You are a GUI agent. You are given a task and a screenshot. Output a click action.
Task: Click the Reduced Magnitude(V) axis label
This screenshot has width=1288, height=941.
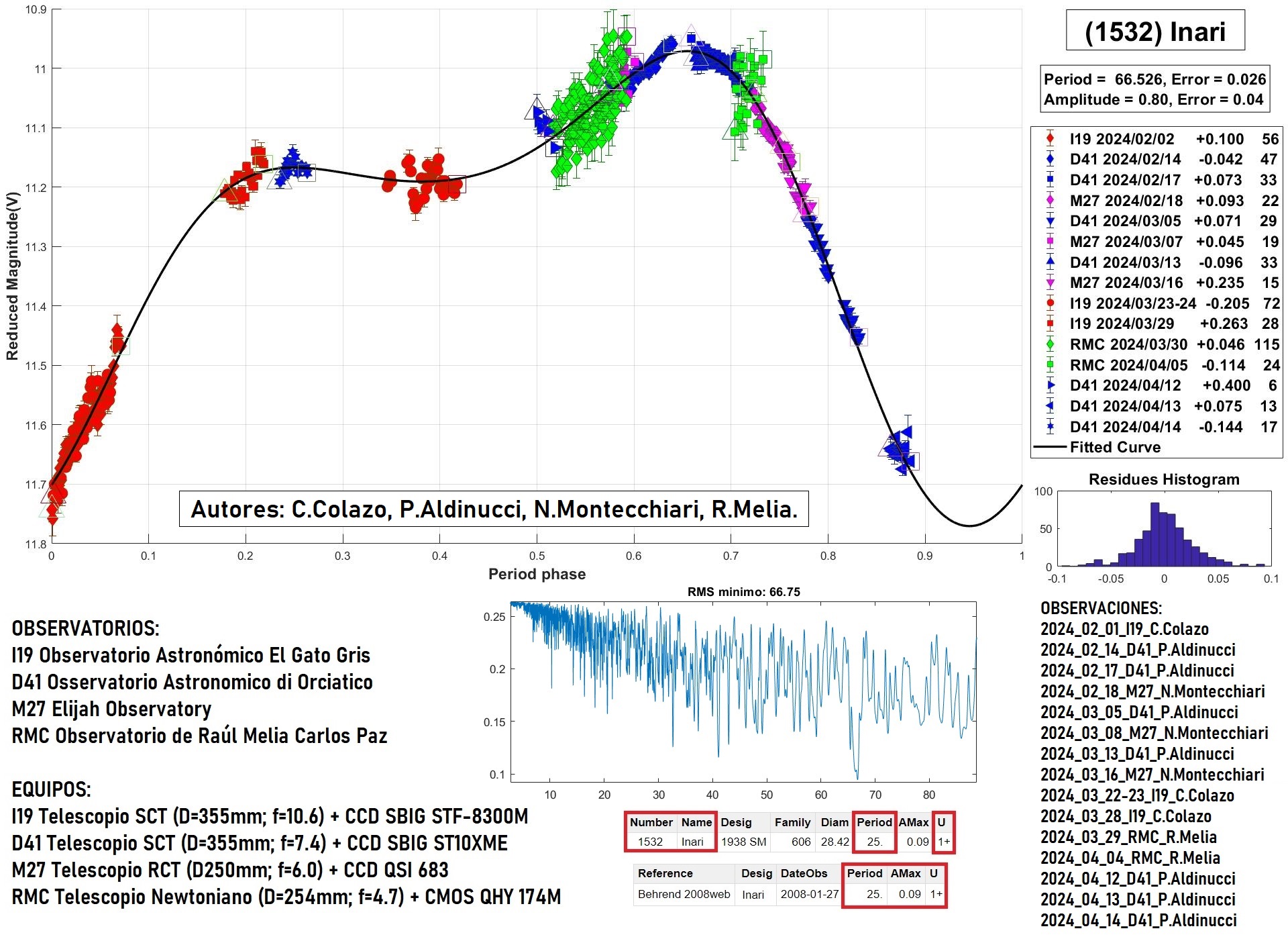point(12,276)
